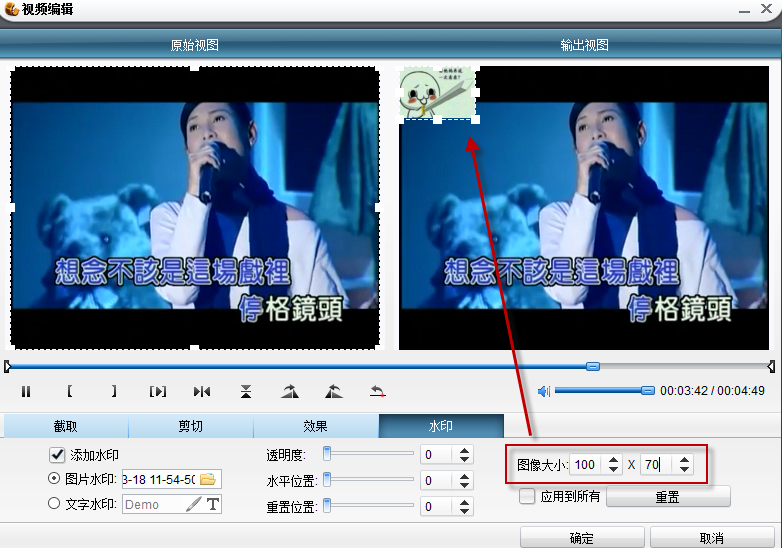This screenshot has height=548, width=782.
Task: Increase the 垂直位置 value with up arrow
Action: (464, 502)
